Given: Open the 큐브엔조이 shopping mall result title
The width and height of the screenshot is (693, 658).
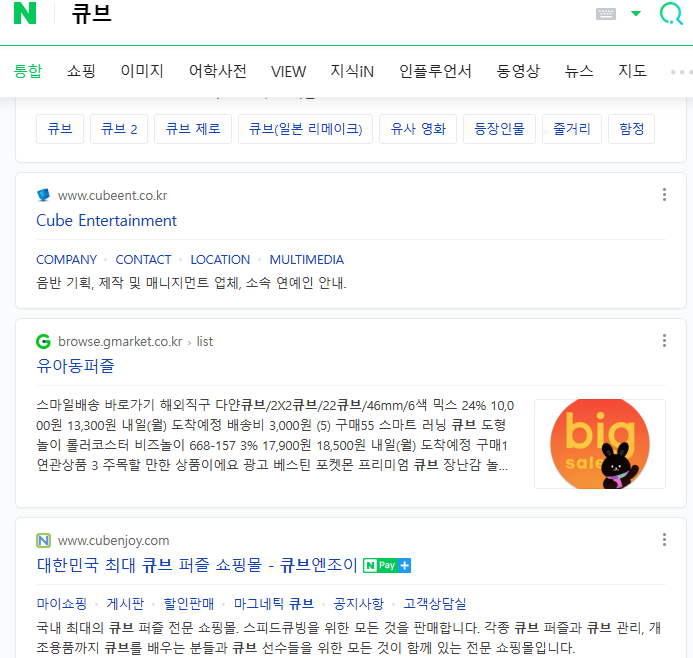Looking at the screenshot, I should point(197,565).
